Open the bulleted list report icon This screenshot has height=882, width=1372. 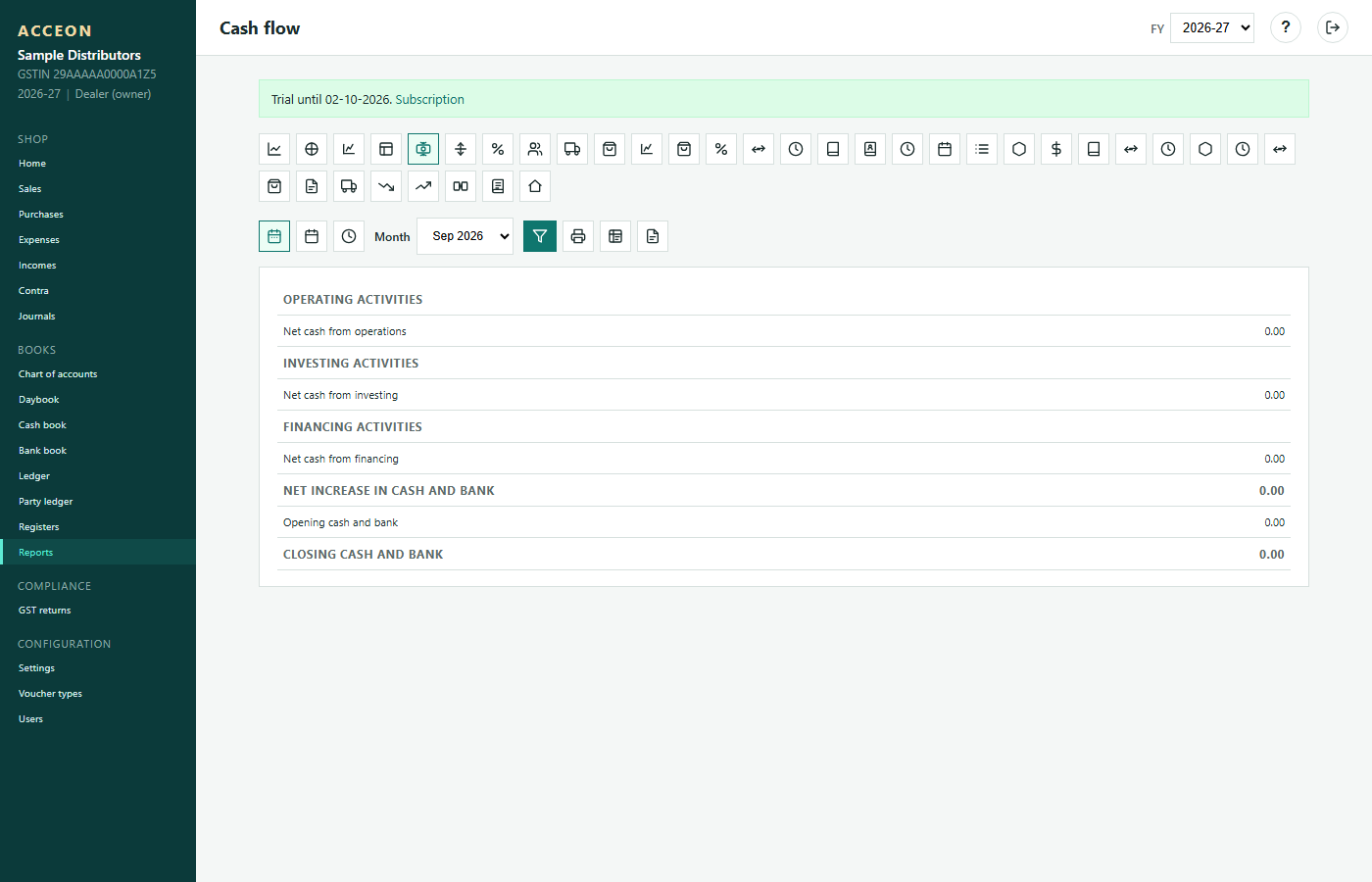coord(982,149)
